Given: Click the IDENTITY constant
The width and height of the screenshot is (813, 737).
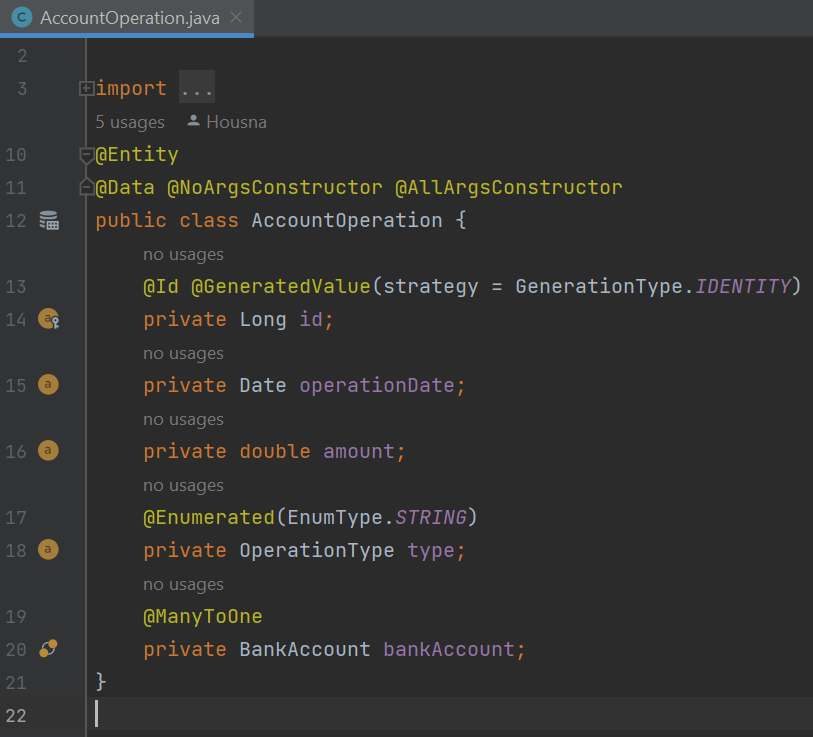Looking at the screenshot, I should click(x=743, y=286).
